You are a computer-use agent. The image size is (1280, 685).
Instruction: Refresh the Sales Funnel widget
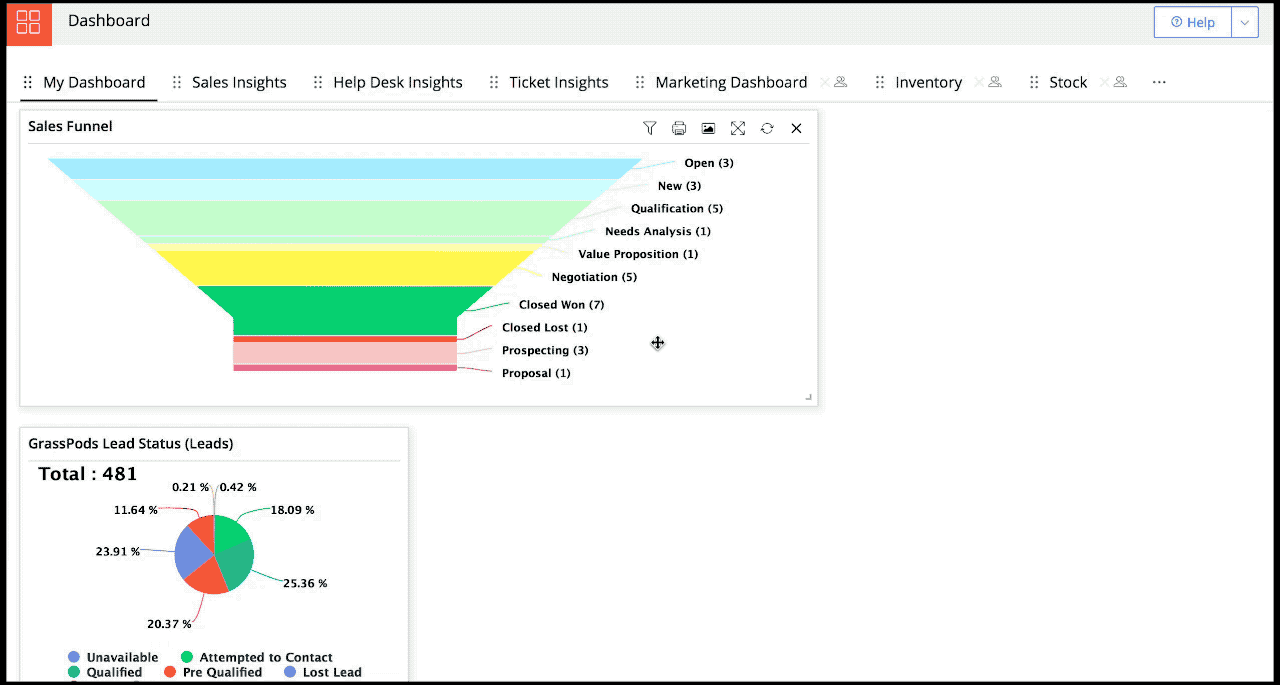tap(766, 128)
